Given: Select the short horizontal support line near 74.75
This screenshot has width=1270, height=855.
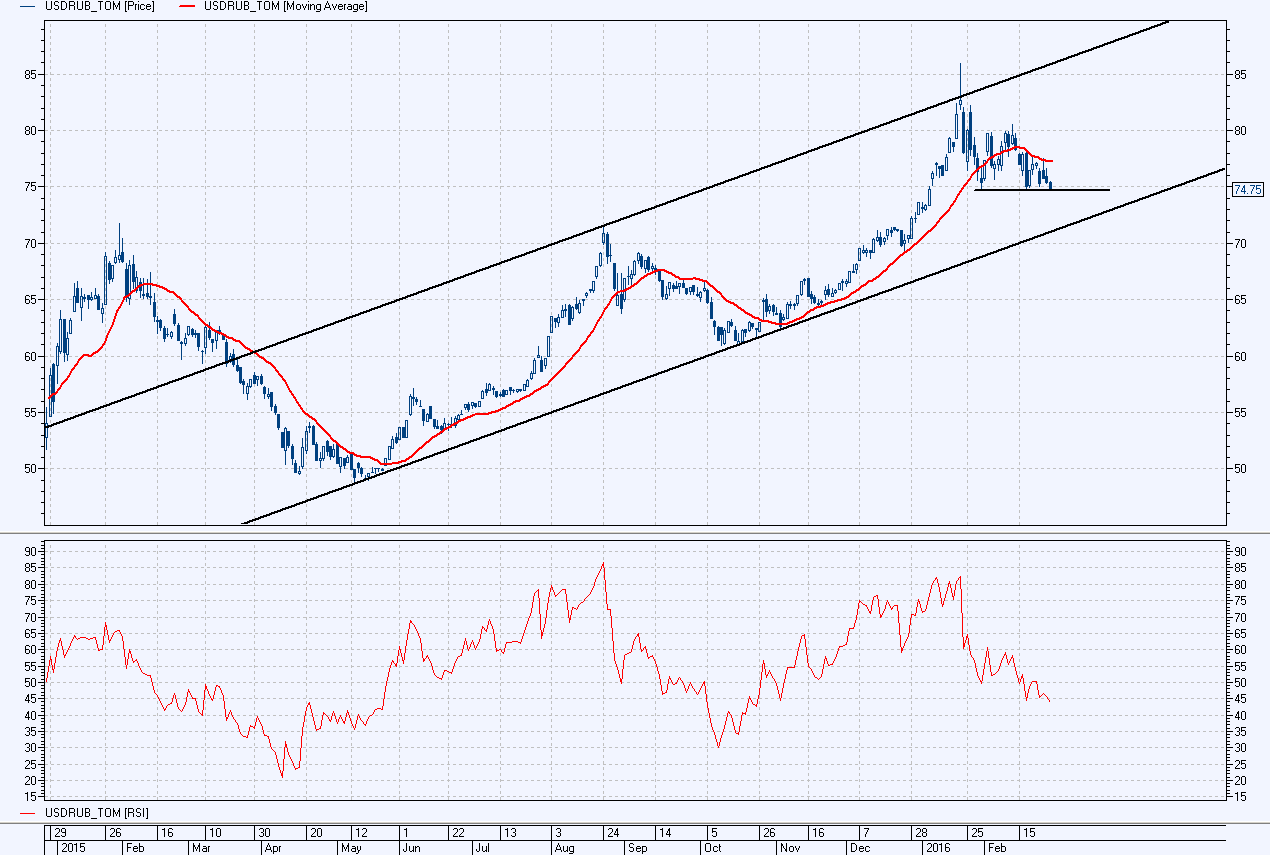Looking at the screenshot, I should tap(1042, 190).
